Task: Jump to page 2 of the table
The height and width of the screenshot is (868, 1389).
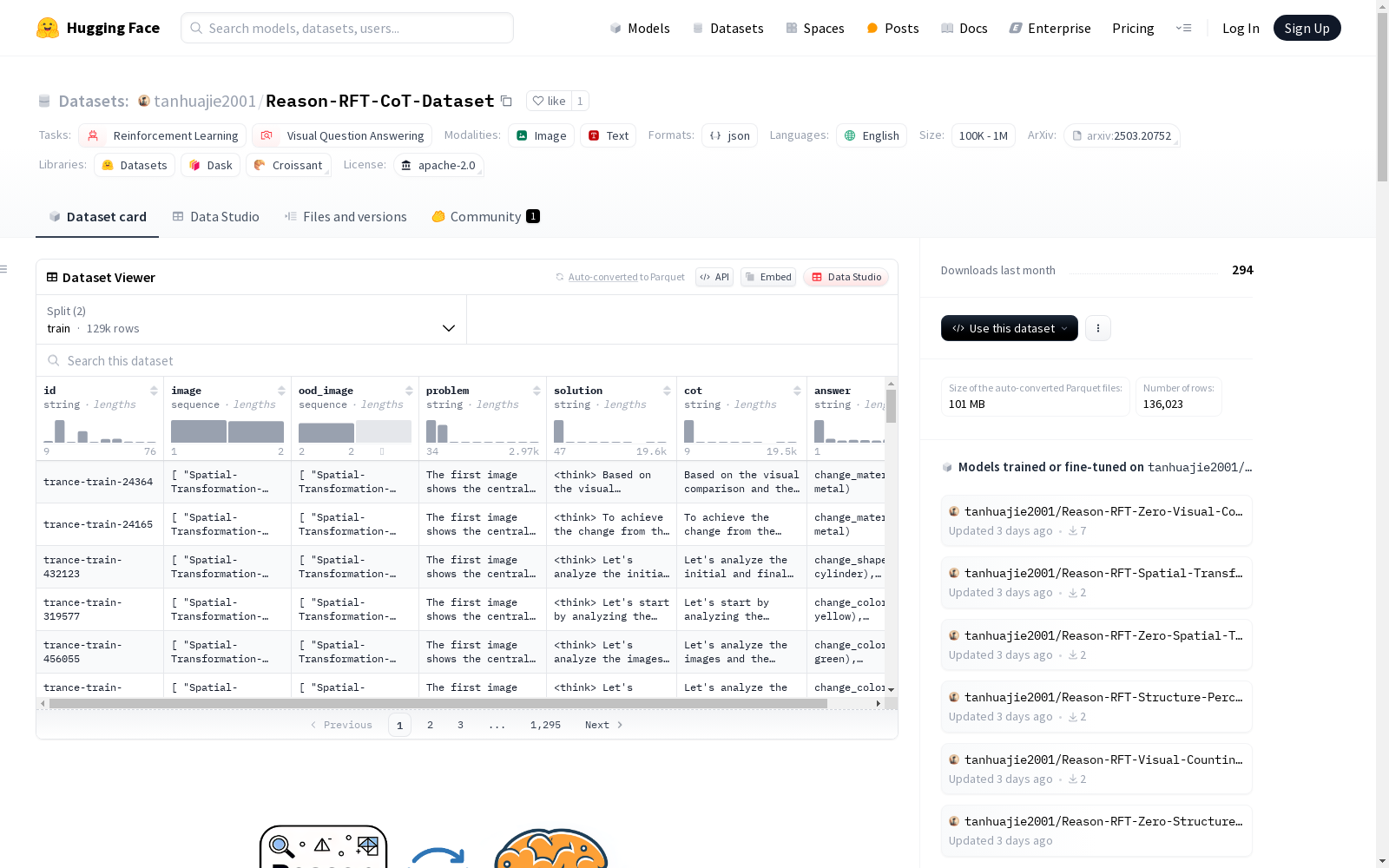Action: pos(430,725)
